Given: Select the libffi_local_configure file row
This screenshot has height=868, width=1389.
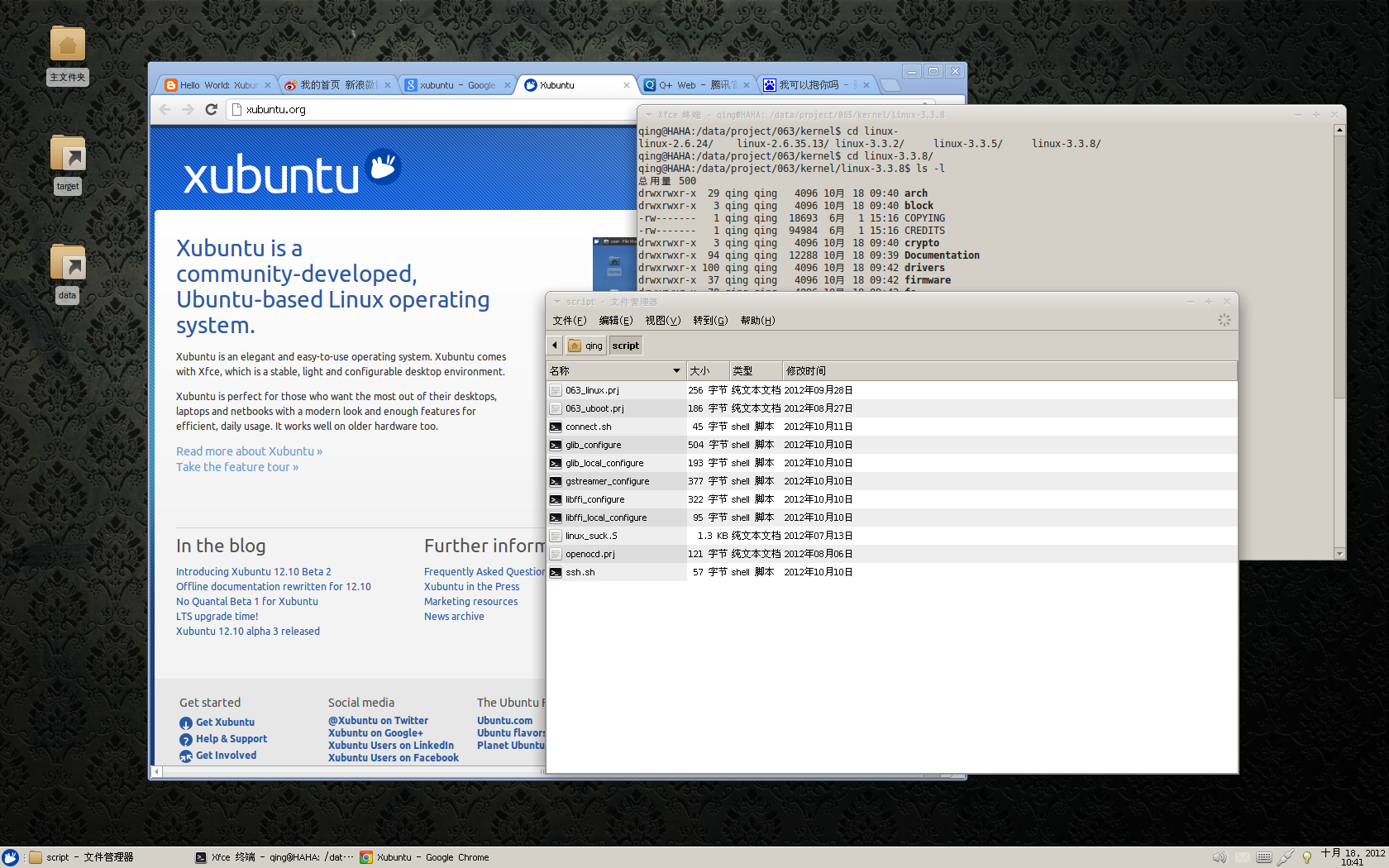Looking at the screenshot, I should pos(891,517).
